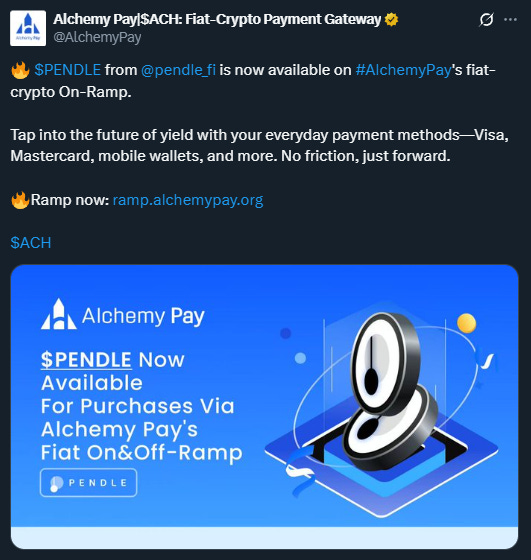Click the underlined $PENDLE banner heading
The width and height of the screenshot is (531, 560).
[86, 360]
